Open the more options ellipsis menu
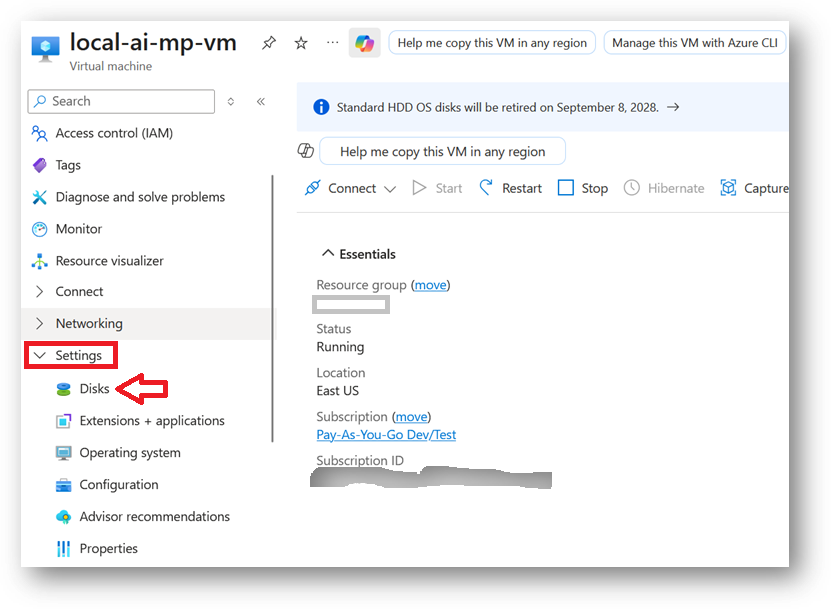 [332, 42]
